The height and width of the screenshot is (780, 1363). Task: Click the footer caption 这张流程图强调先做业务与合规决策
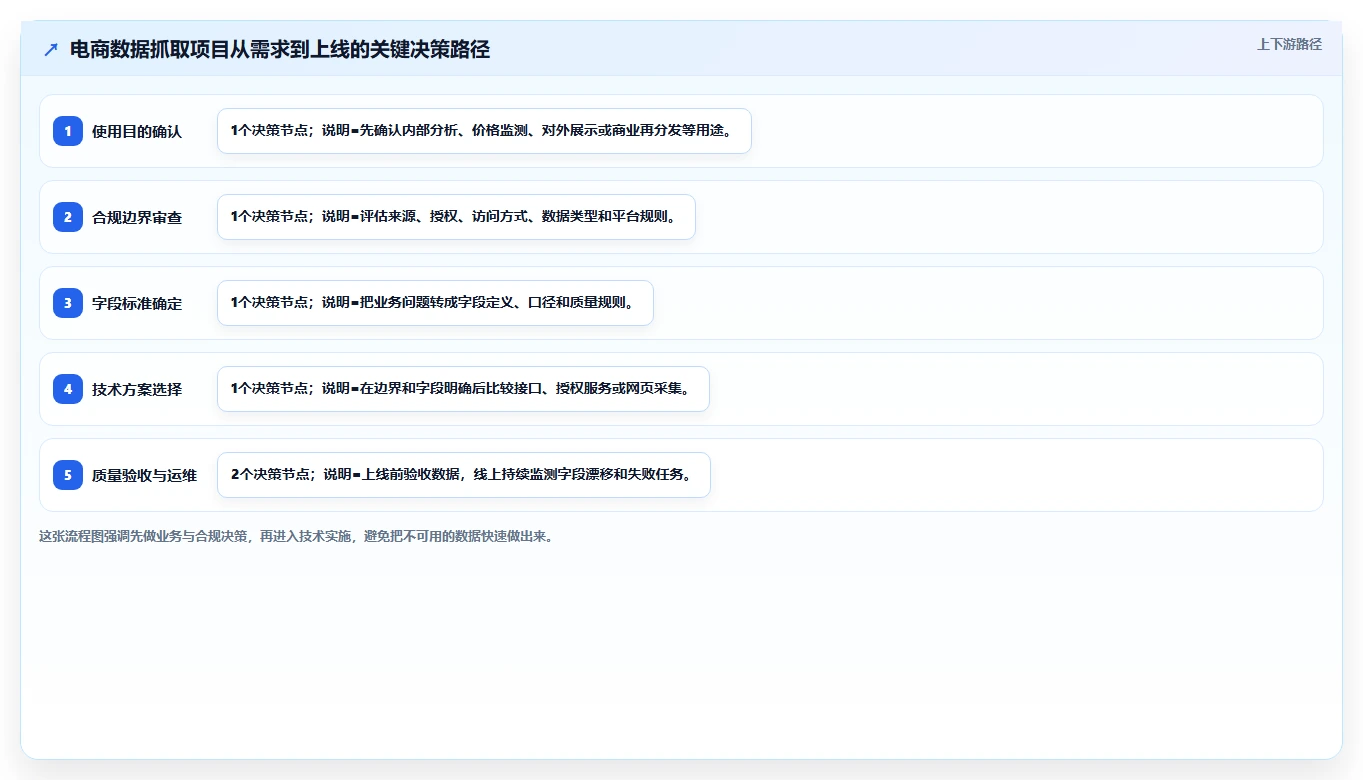pyautogui.click(x=296, y=536)
